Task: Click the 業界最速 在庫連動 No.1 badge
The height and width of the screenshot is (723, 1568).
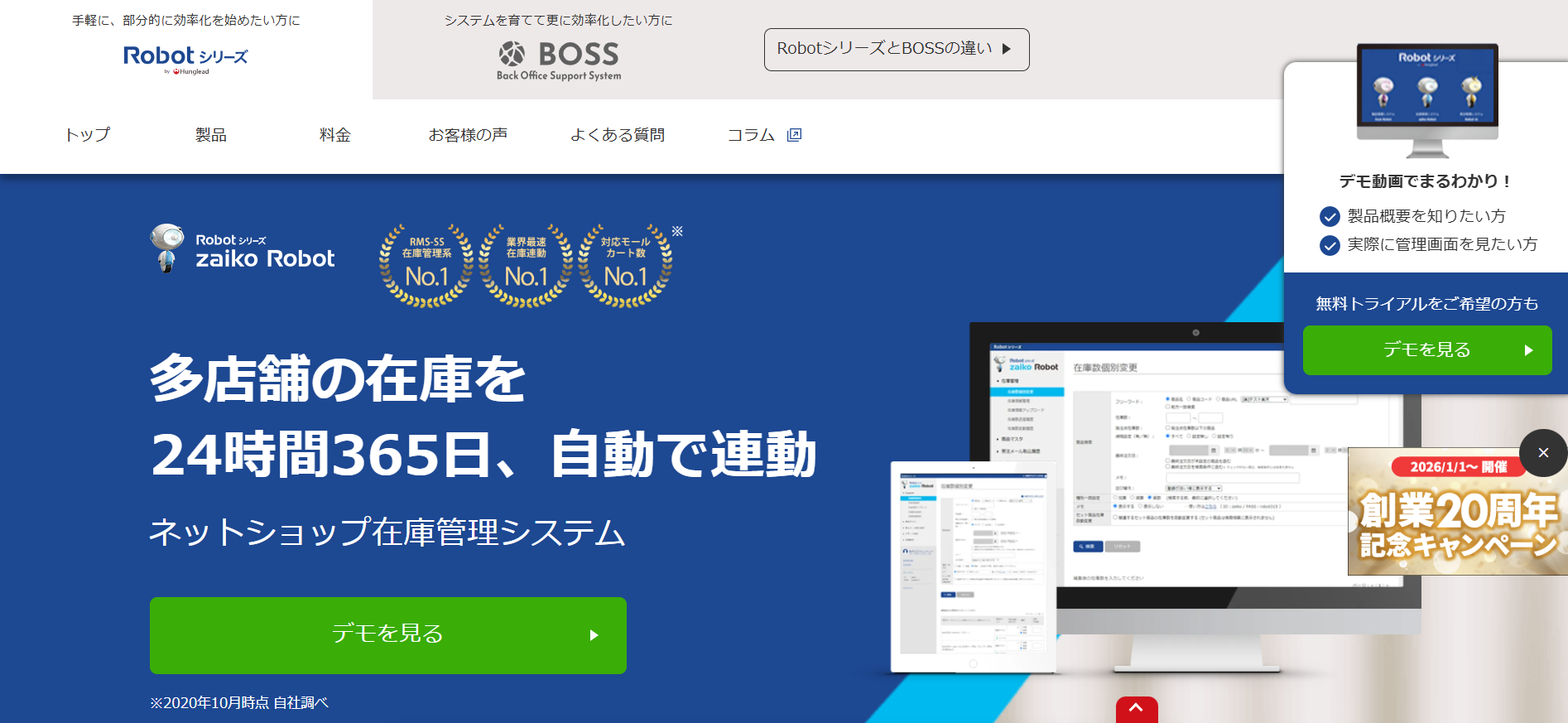Action: [x=526, y=266]
